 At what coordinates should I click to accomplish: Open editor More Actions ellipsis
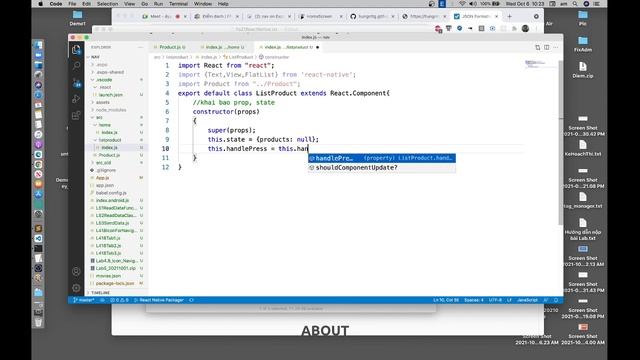point(556,47)
